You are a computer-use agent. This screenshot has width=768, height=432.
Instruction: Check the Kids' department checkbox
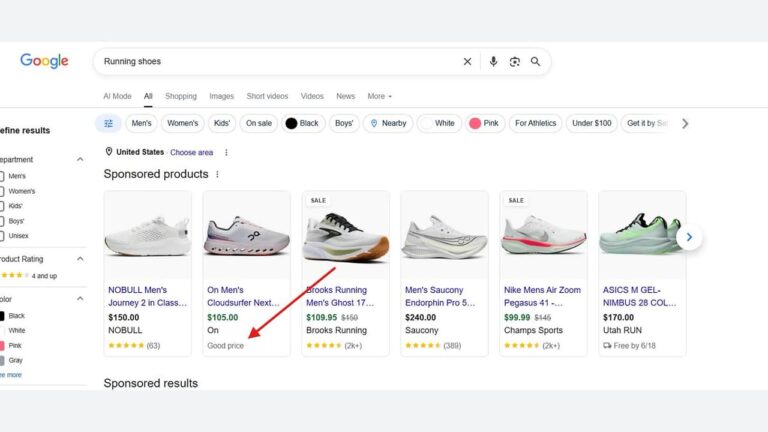[1, 206]
